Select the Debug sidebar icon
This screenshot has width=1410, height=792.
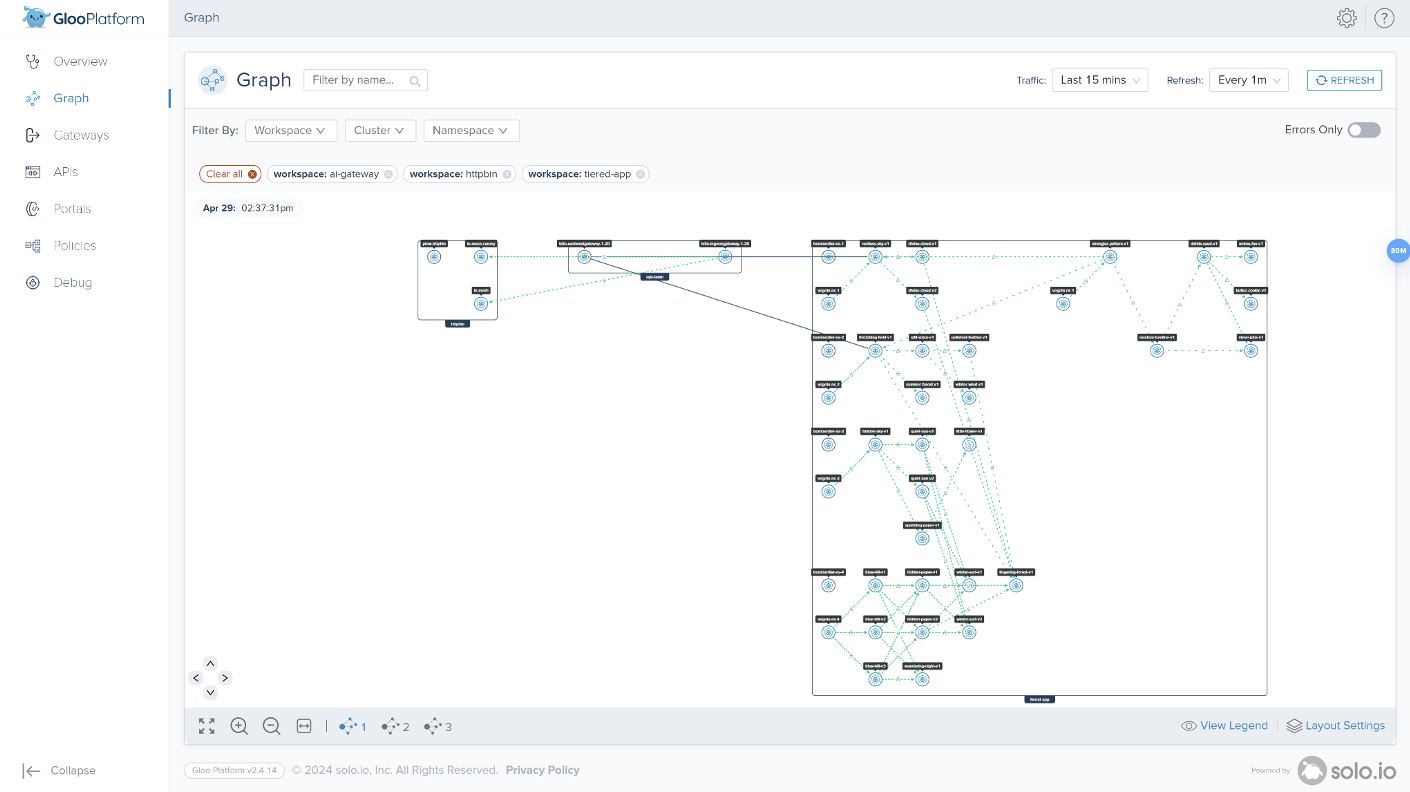(x=32, y=282)
